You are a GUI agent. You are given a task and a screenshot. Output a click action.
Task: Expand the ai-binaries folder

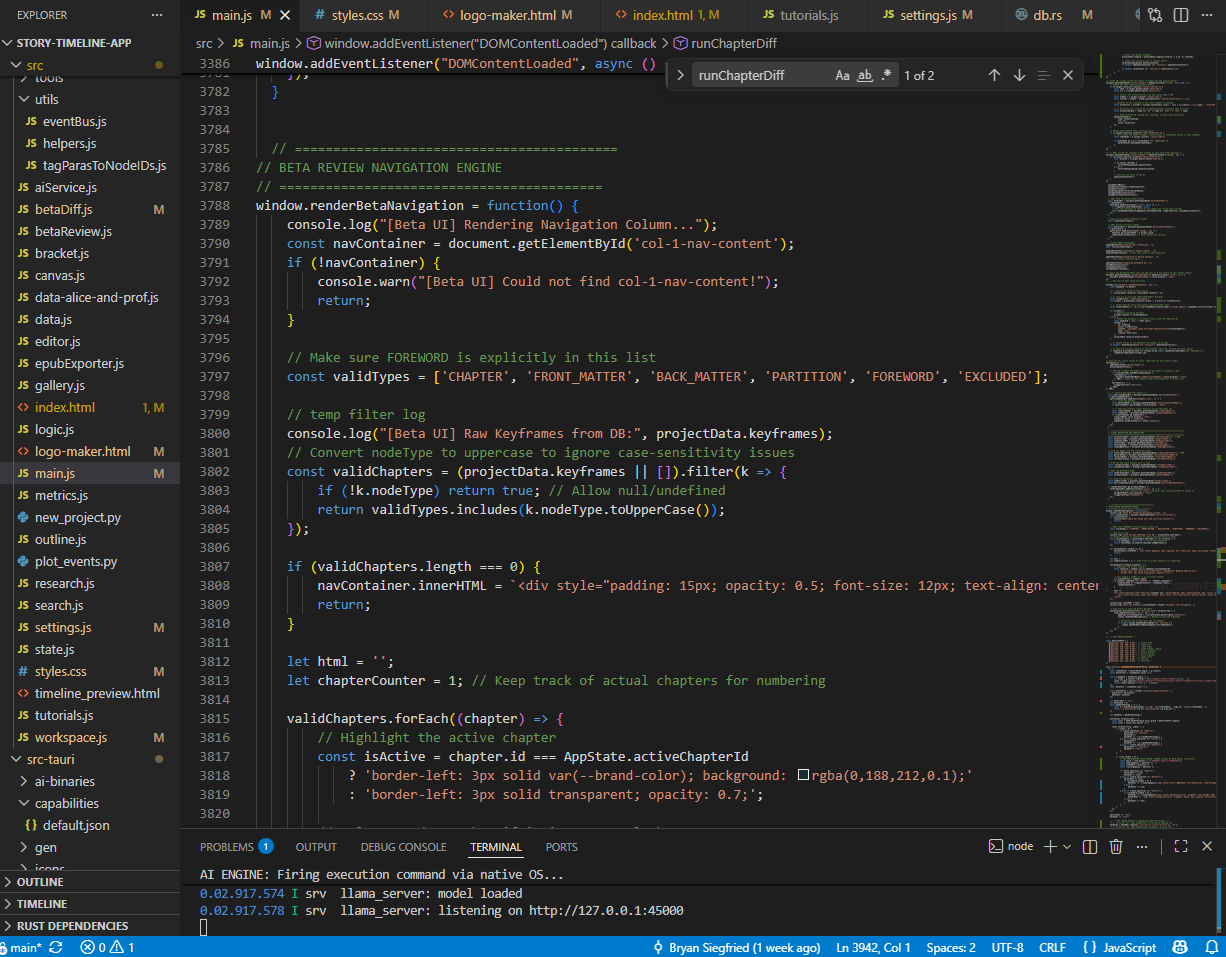click(90, 781)
